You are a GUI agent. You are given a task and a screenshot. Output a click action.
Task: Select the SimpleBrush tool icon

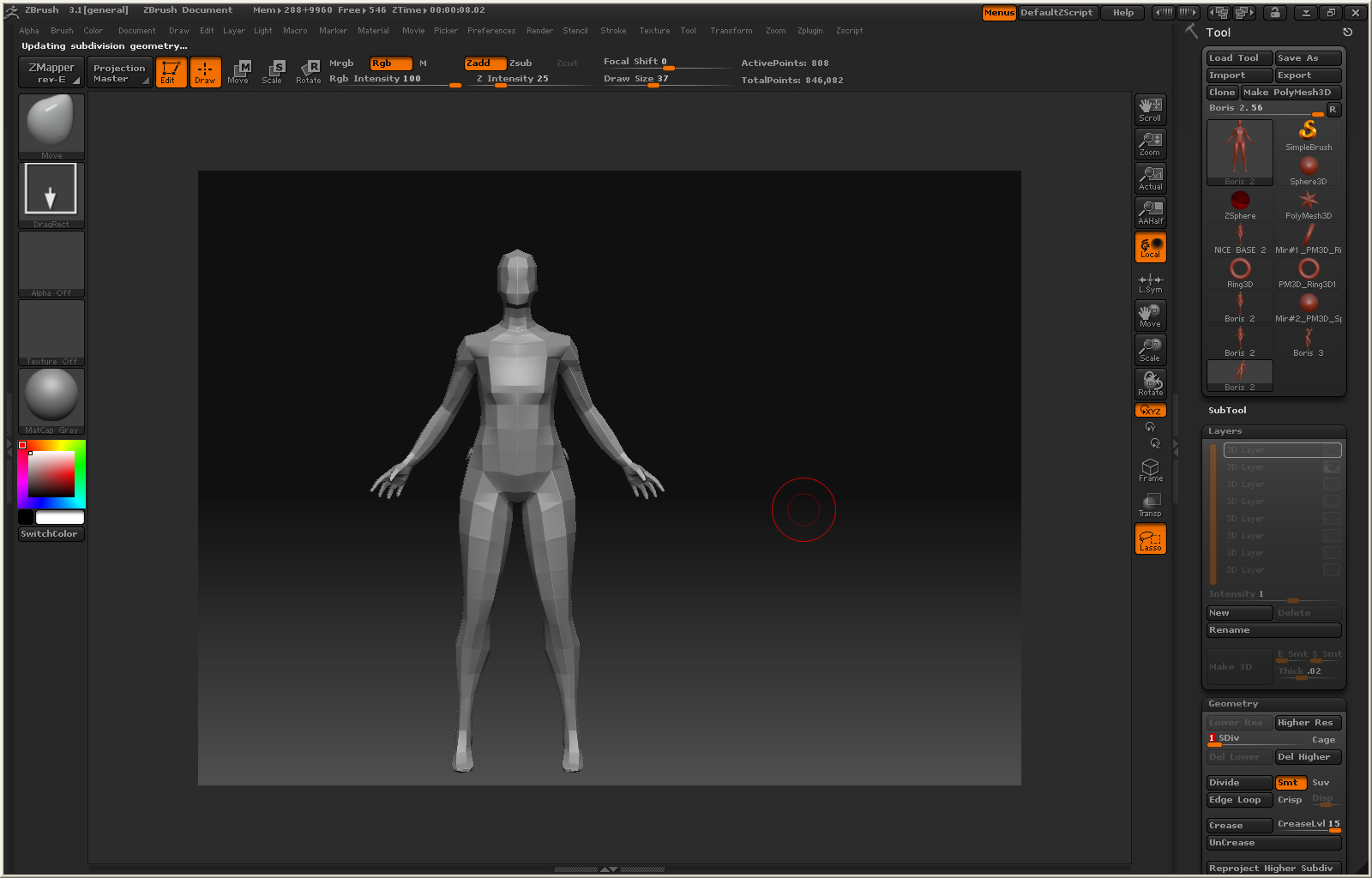[1309, 135]
